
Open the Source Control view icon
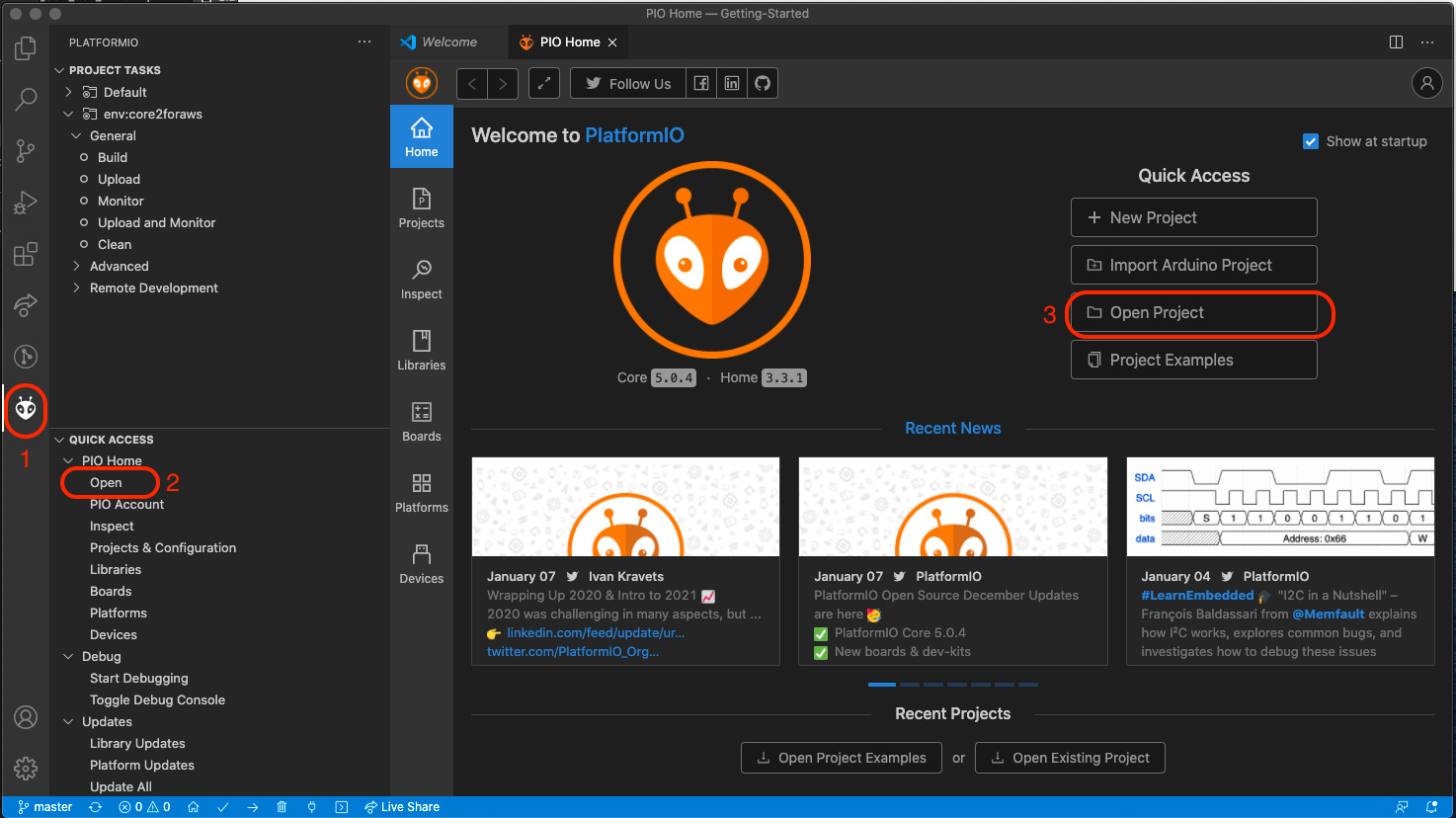coord(26,150)
